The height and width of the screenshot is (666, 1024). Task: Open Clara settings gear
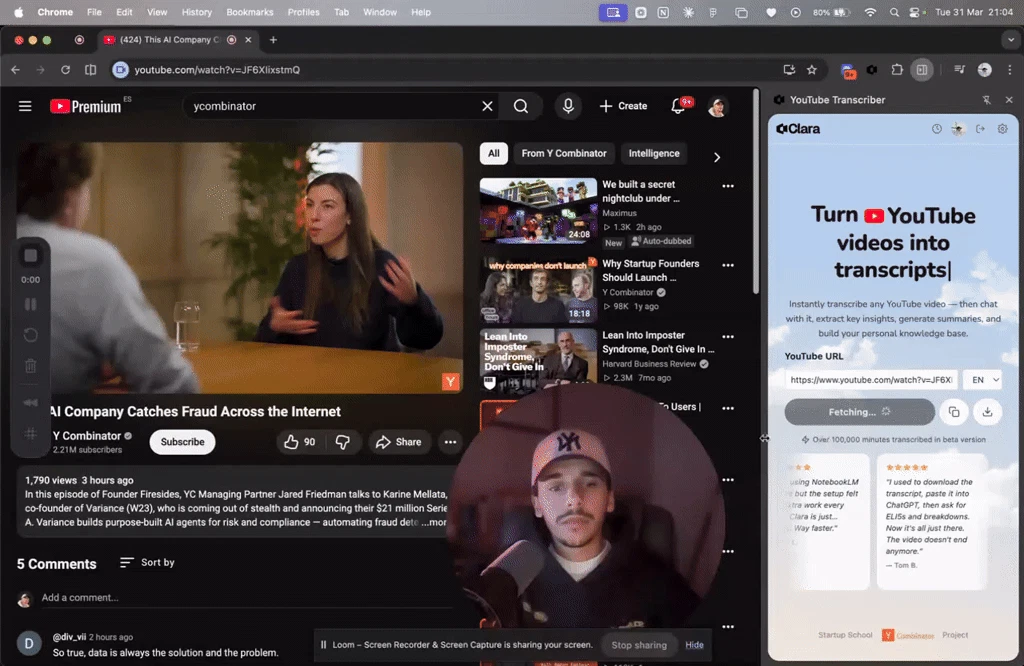(1002, 129)
